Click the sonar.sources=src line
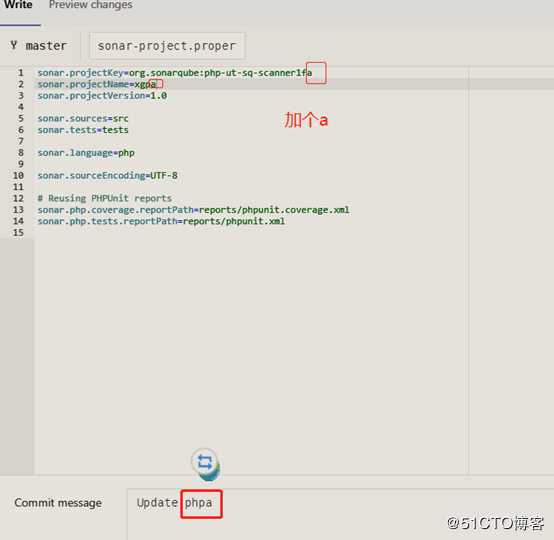This screenshot has height=540, width=554. click(x=83, y=118)
